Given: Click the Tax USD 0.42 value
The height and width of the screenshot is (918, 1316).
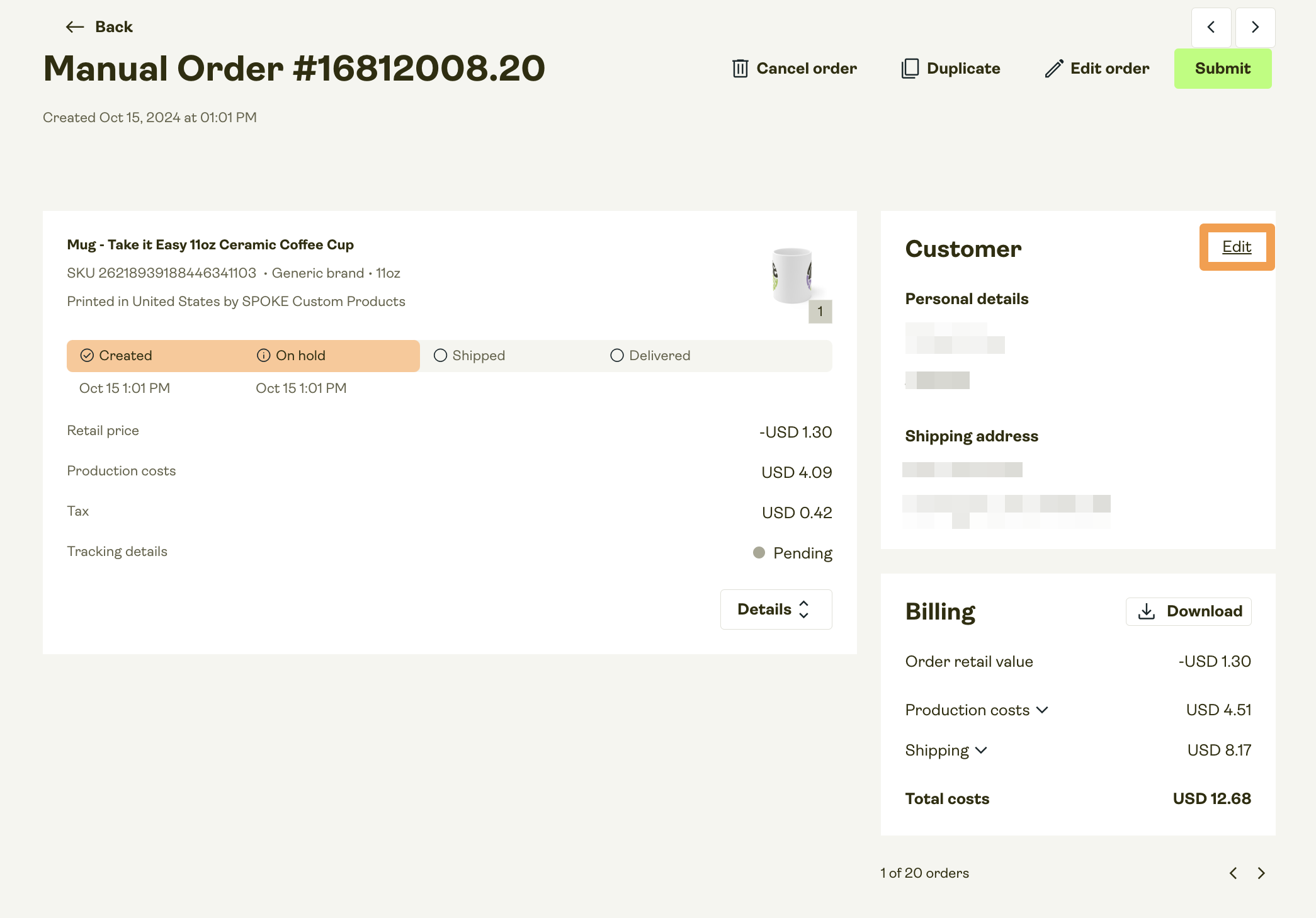Looking at the screenshot, I should pos(797,513).
